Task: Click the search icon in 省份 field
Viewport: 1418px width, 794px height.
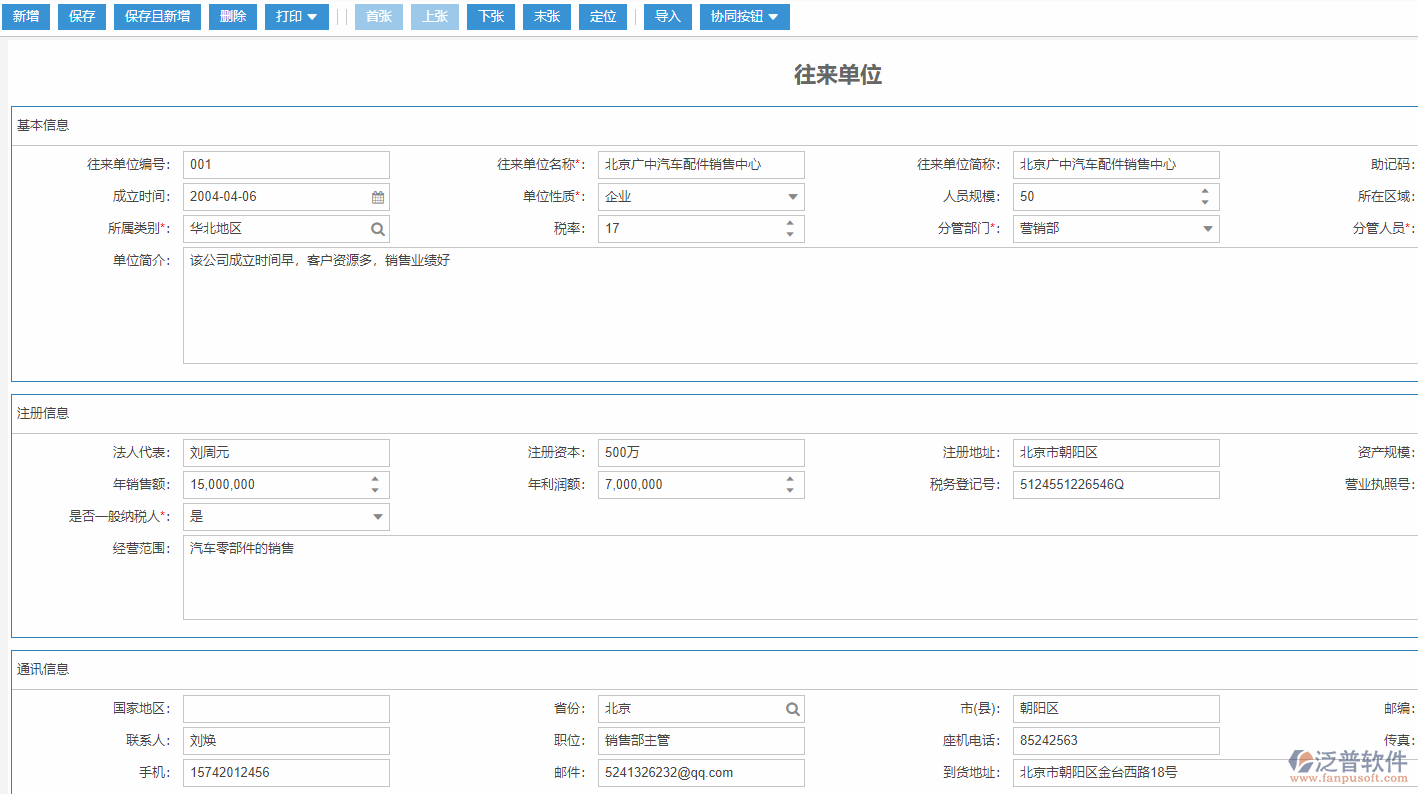Action: pos(793,709)
